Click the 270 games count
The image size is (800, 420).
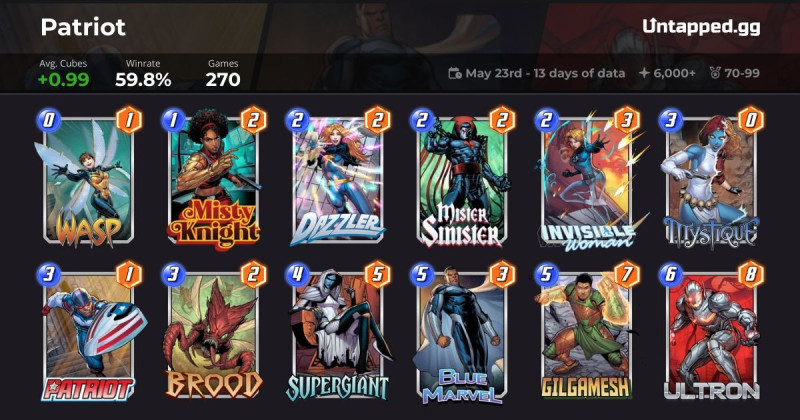(x=223, y=80)
